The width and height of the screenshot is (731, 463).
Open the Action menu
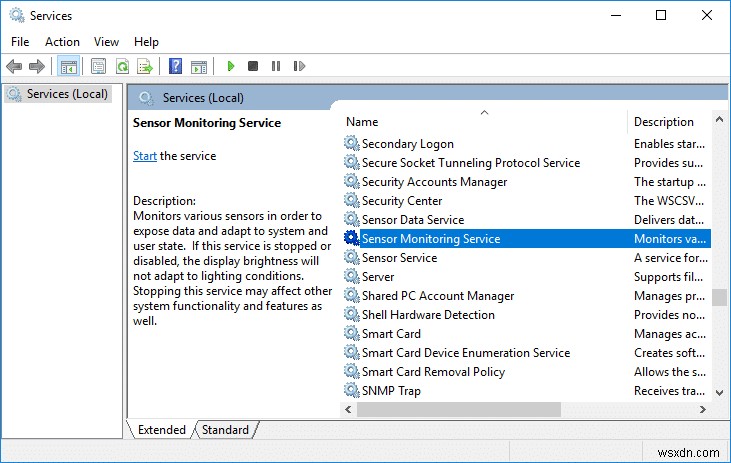(62, 42)
